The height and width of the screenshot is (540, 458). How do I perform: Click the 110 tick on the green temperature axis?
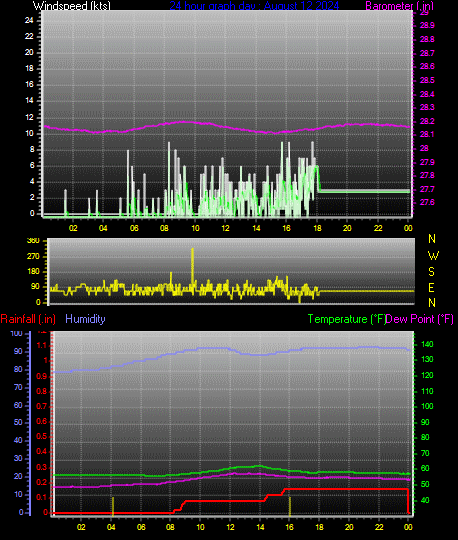427,391
